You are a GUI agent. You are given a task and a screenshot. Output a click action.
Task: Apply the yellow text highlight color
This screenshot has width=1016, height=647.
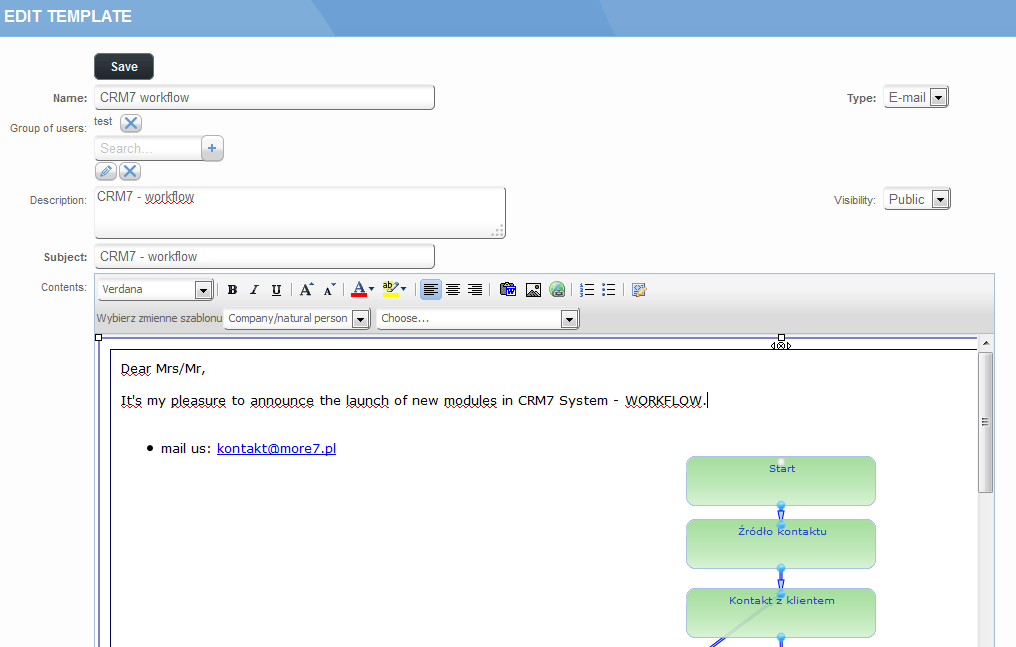[390, 289]
